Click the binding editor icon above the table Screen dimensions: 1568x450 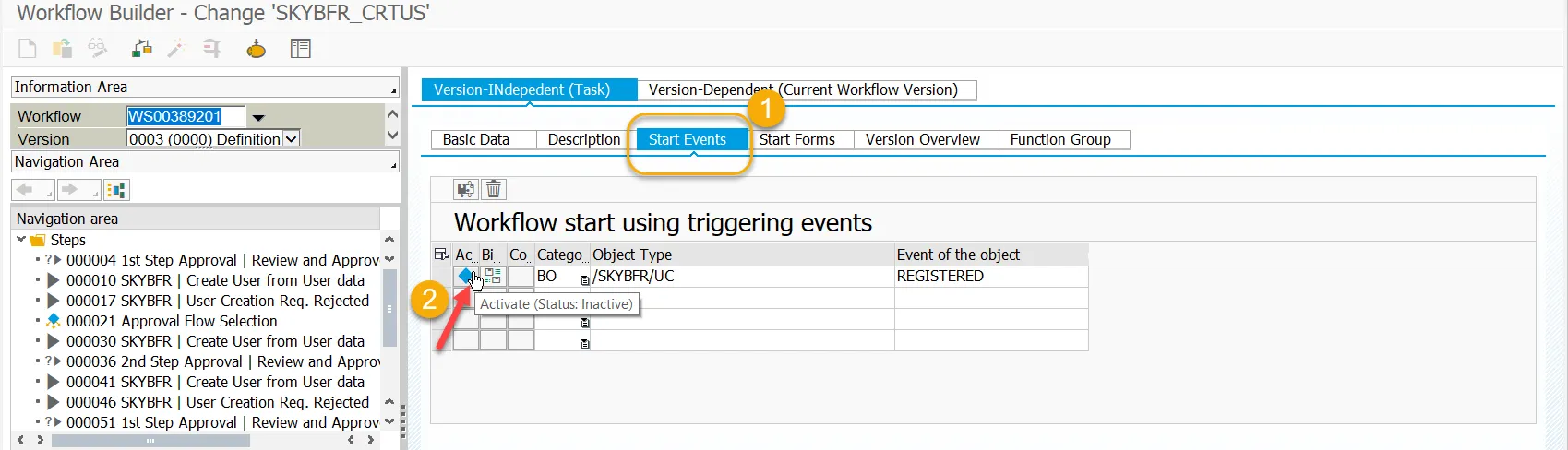click(466, 190)
